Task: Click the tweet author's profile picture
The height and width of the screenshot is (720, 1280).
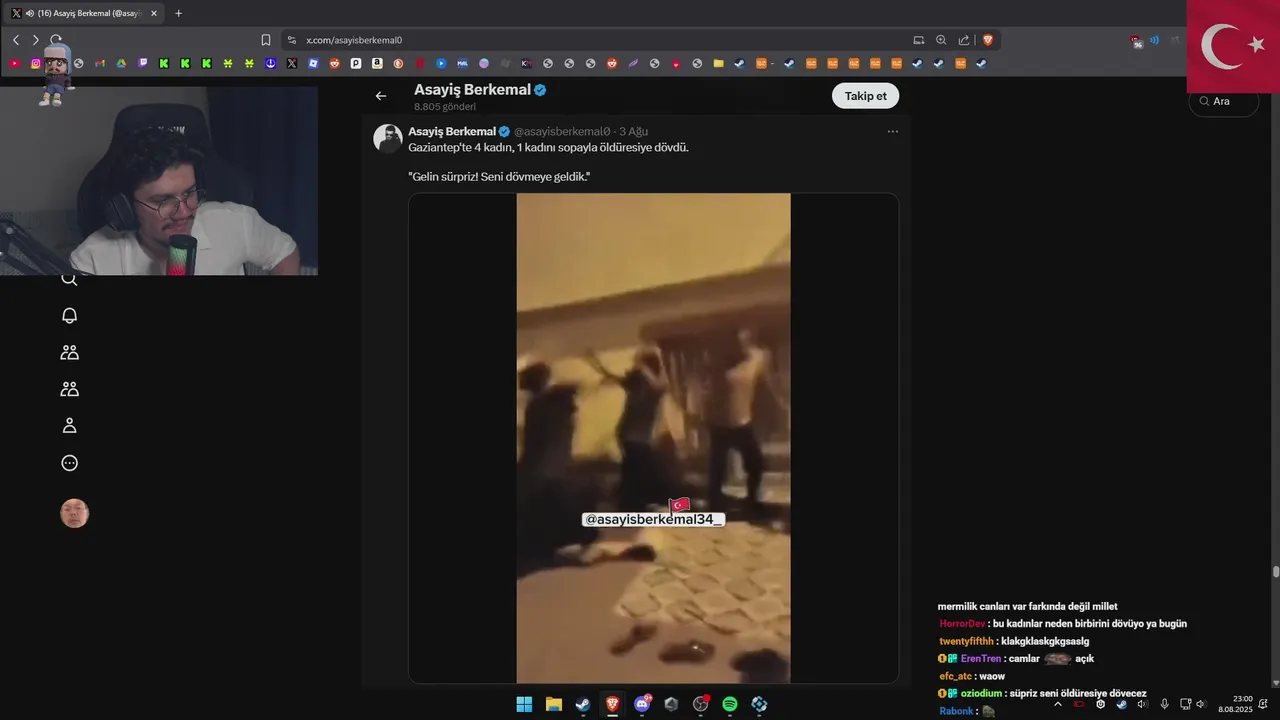Action: pos(388,138)
